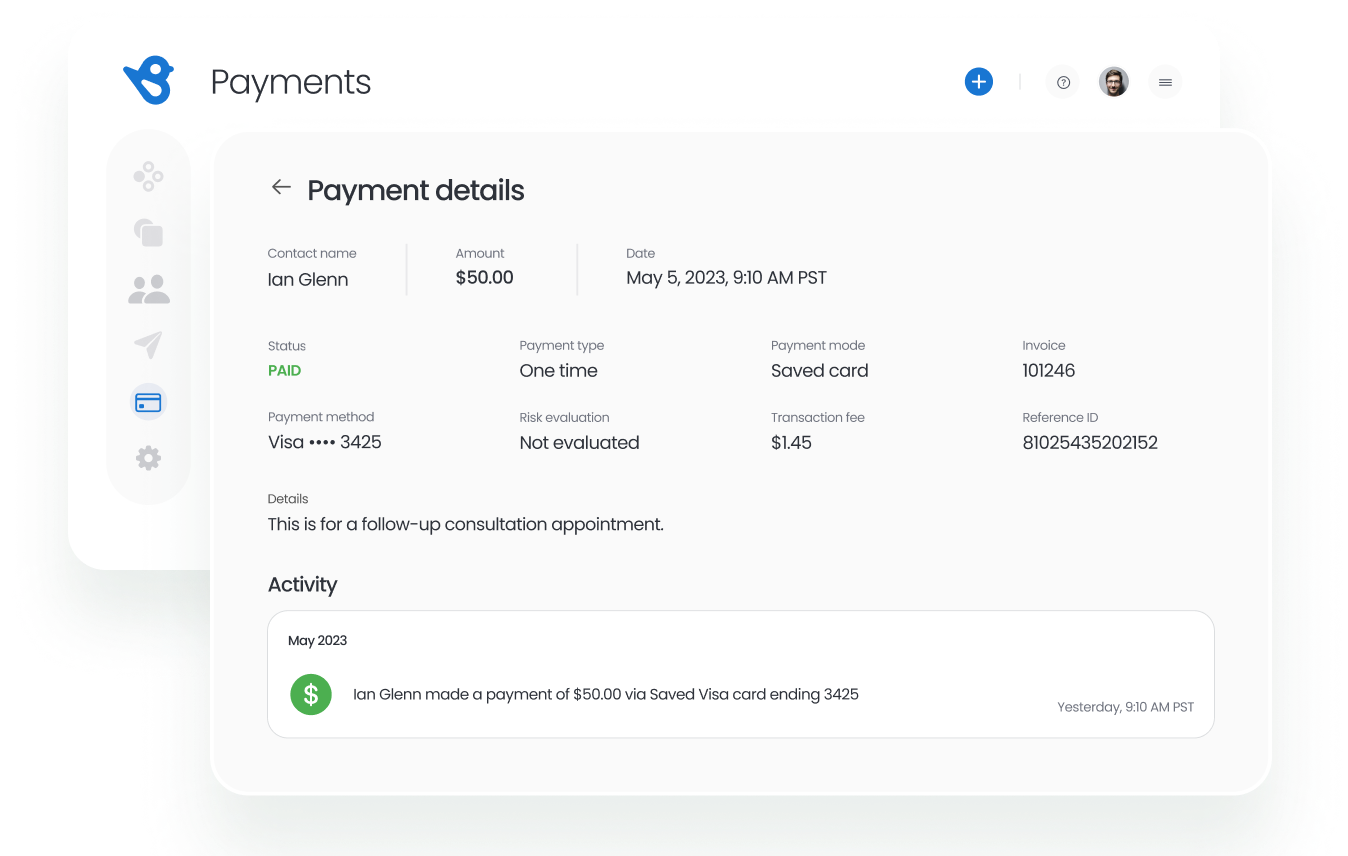Click the paper plane campaigns icon
1348x856 pixels.
[x=148, y=345]
